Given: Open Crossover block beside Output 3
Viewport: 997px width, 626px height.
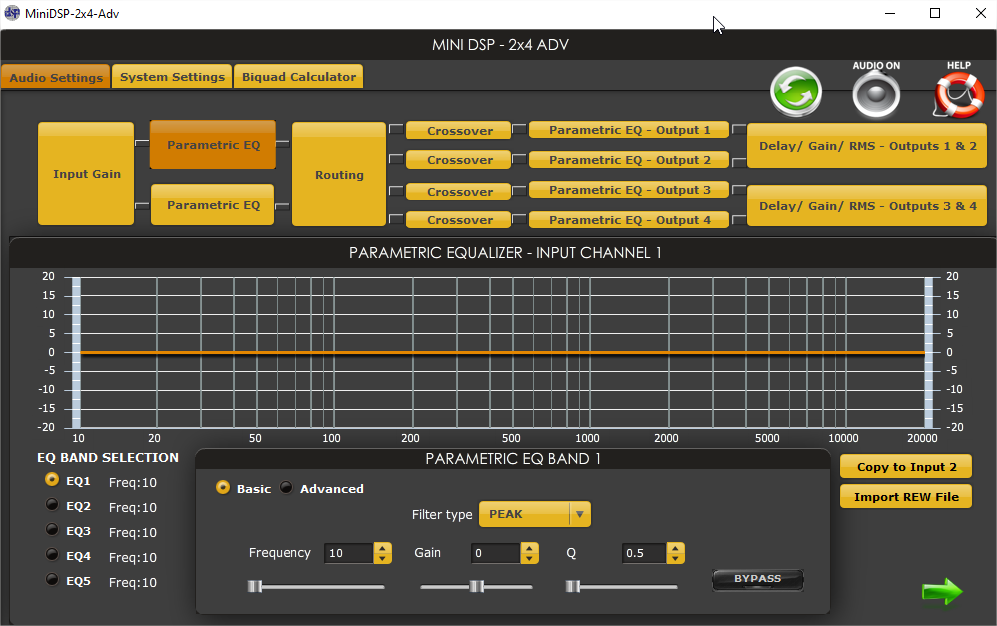Looking at the screenshot, I should point(459,191).
